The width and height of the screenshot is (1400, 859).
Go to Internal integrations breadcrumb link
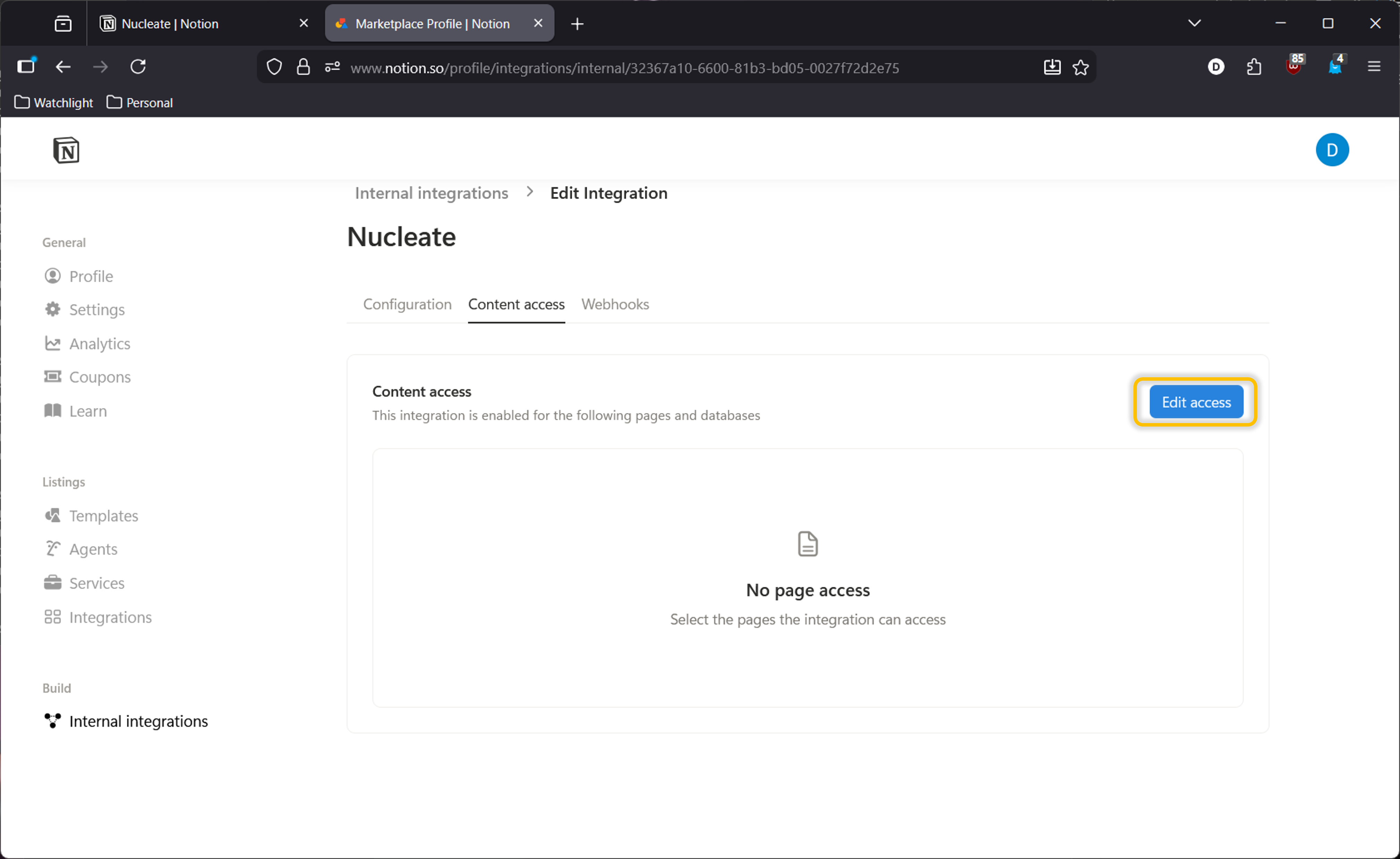pos(431,193)
